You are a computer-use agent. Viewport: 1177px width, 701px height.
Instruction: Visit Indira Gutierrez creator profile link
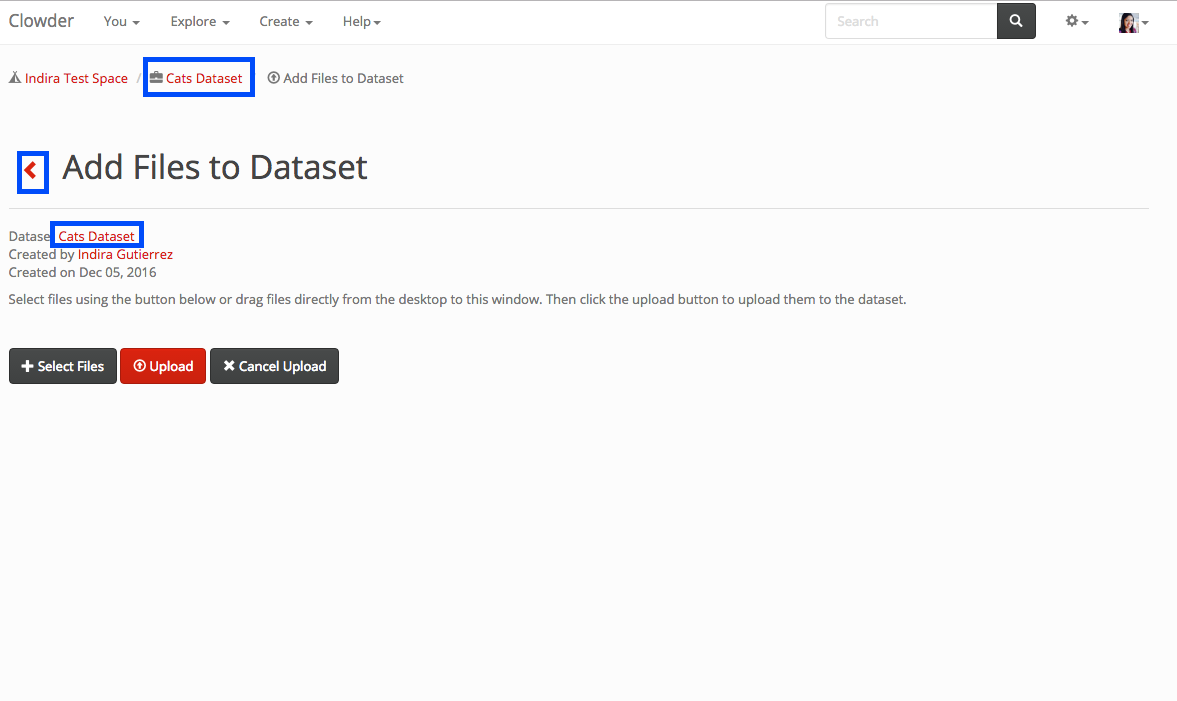coord(125,254)
